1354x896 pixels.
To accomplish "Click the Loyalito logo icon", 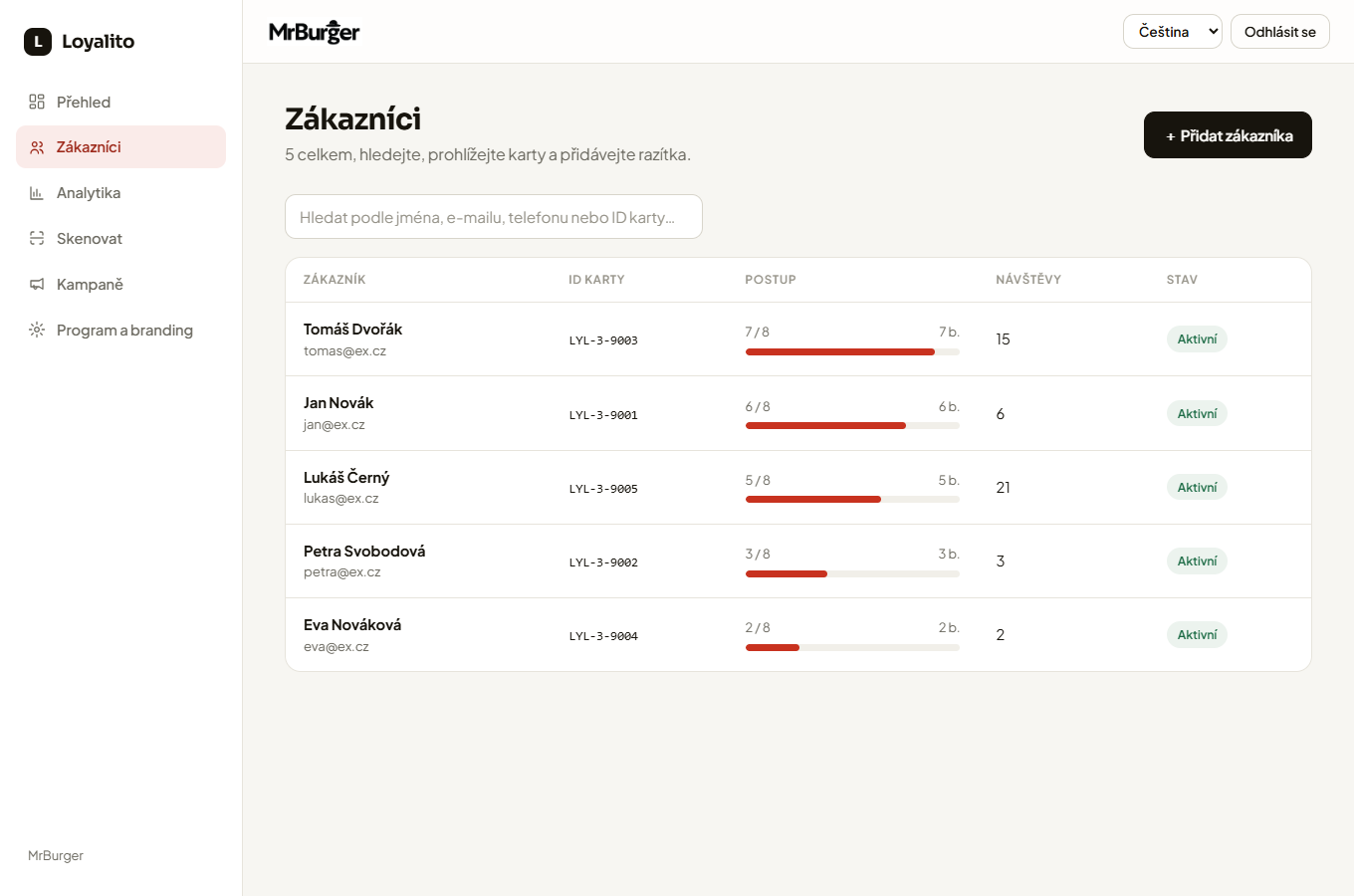I will click(x=38, y=42).
